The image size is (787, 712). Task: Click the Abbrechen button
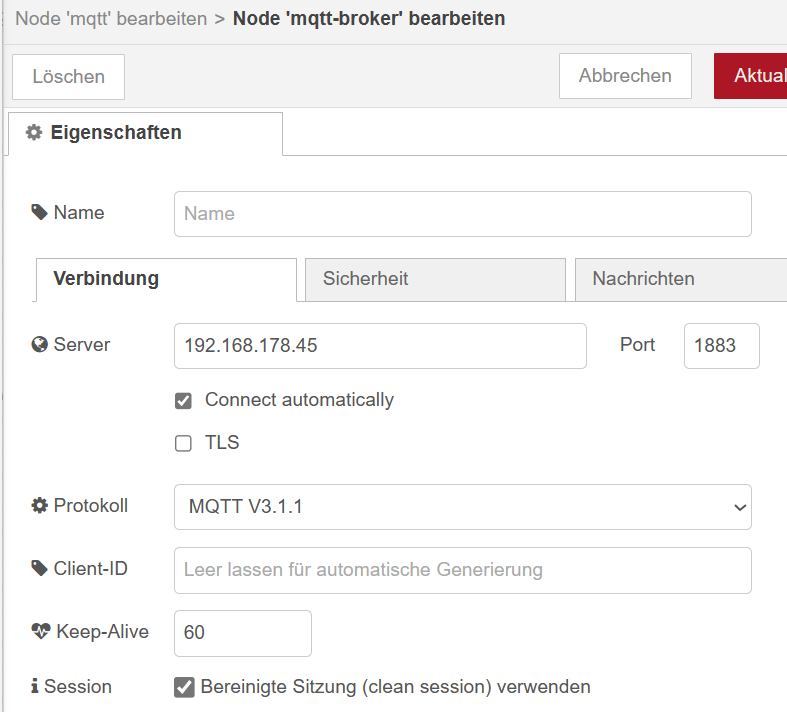point(625,76)
